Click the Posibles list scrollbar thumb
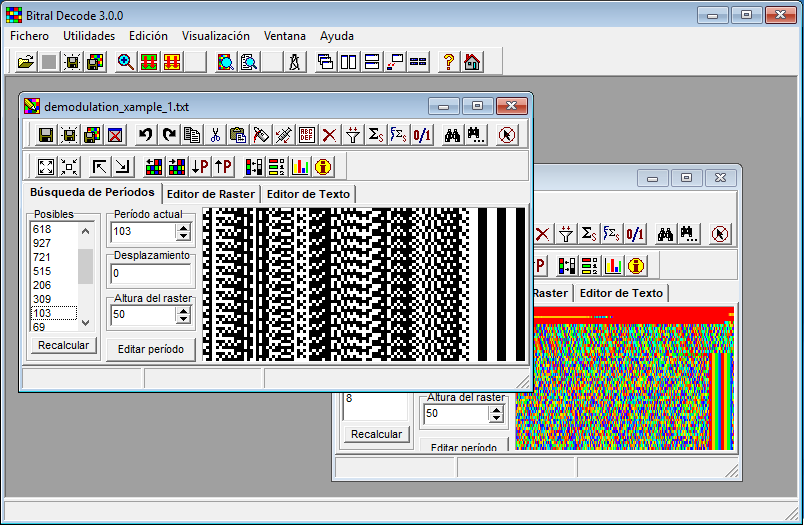This screenshot has height=525, width=804. 86,266
